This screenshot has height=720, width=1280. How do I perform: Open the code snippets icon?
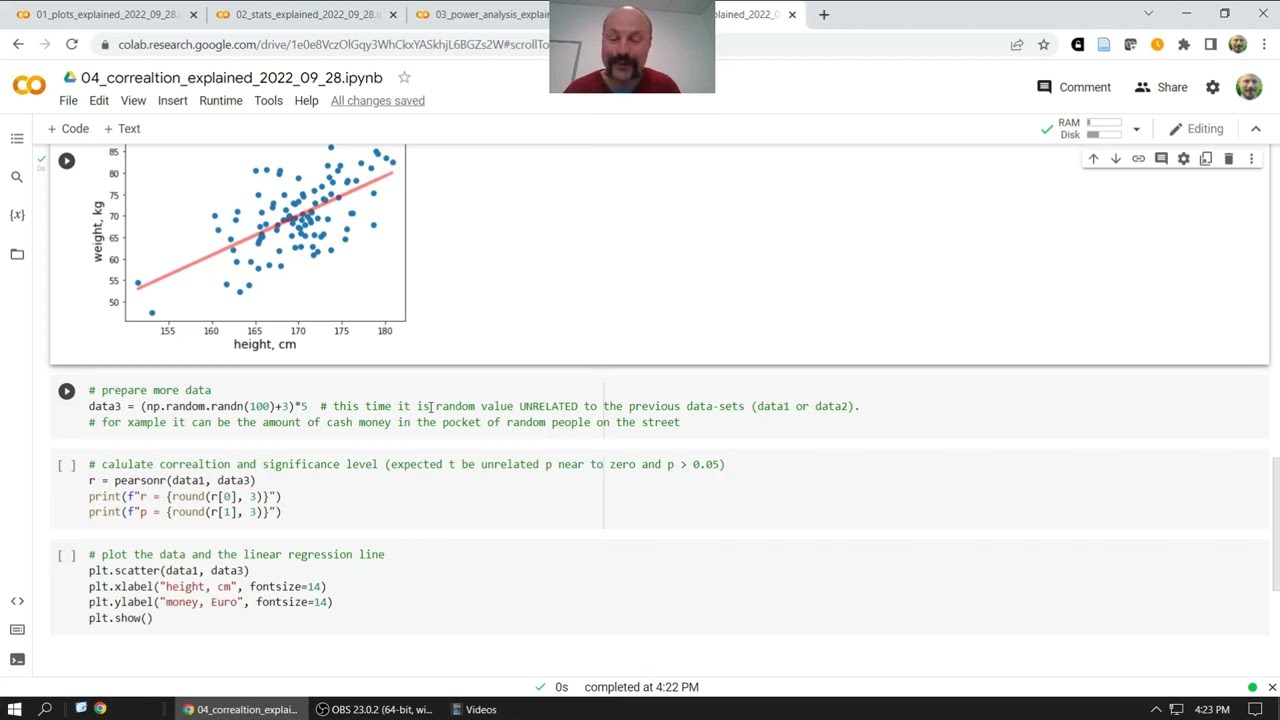17,601
